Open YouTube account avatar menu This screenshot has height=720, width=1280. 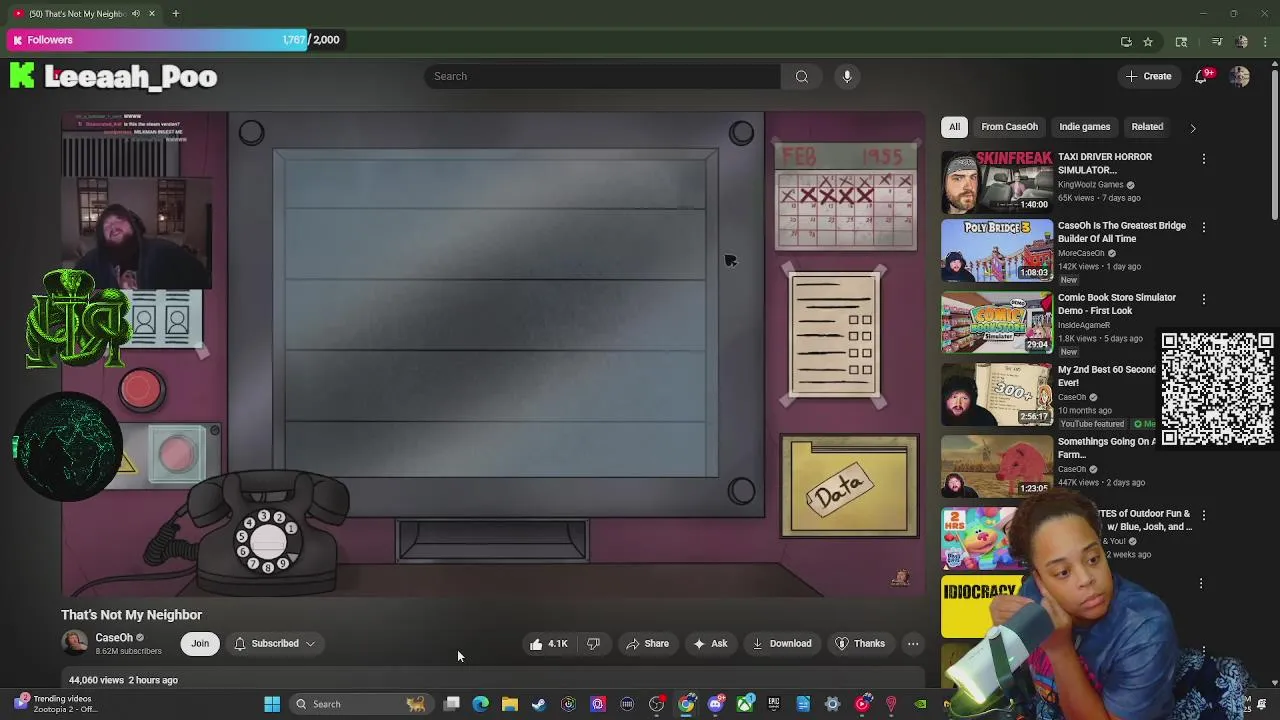click(1240, 77)
